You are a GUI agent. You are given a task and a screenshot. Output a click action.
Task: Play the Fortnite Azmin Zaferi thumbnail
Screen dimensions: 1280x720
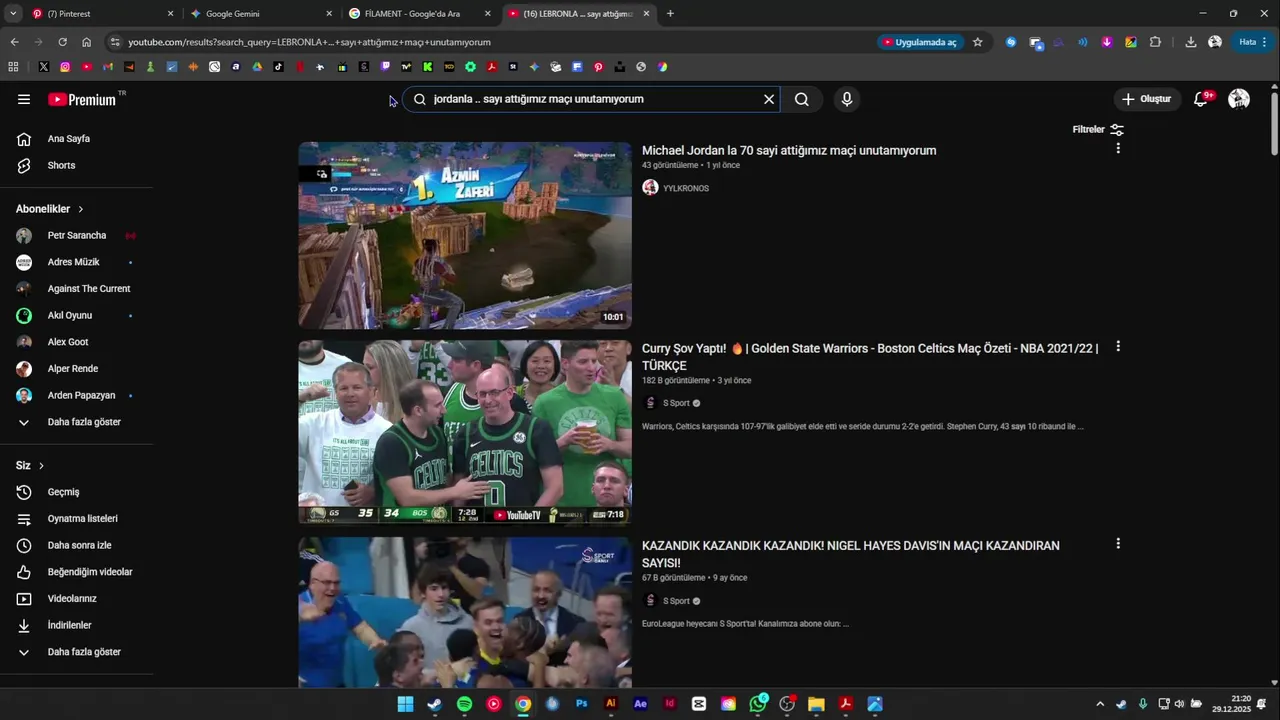[x=465, y=235]
